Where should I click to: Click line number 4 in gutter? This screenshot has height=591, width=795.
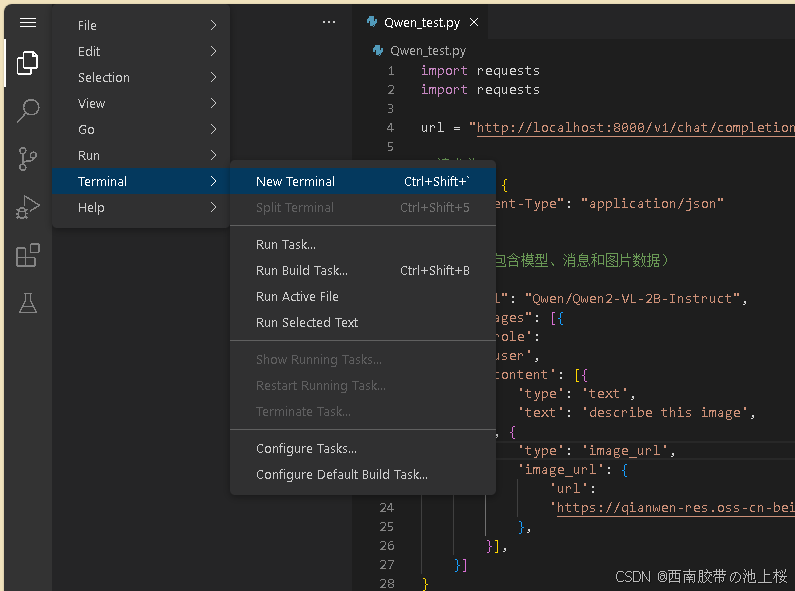(390, 128)
